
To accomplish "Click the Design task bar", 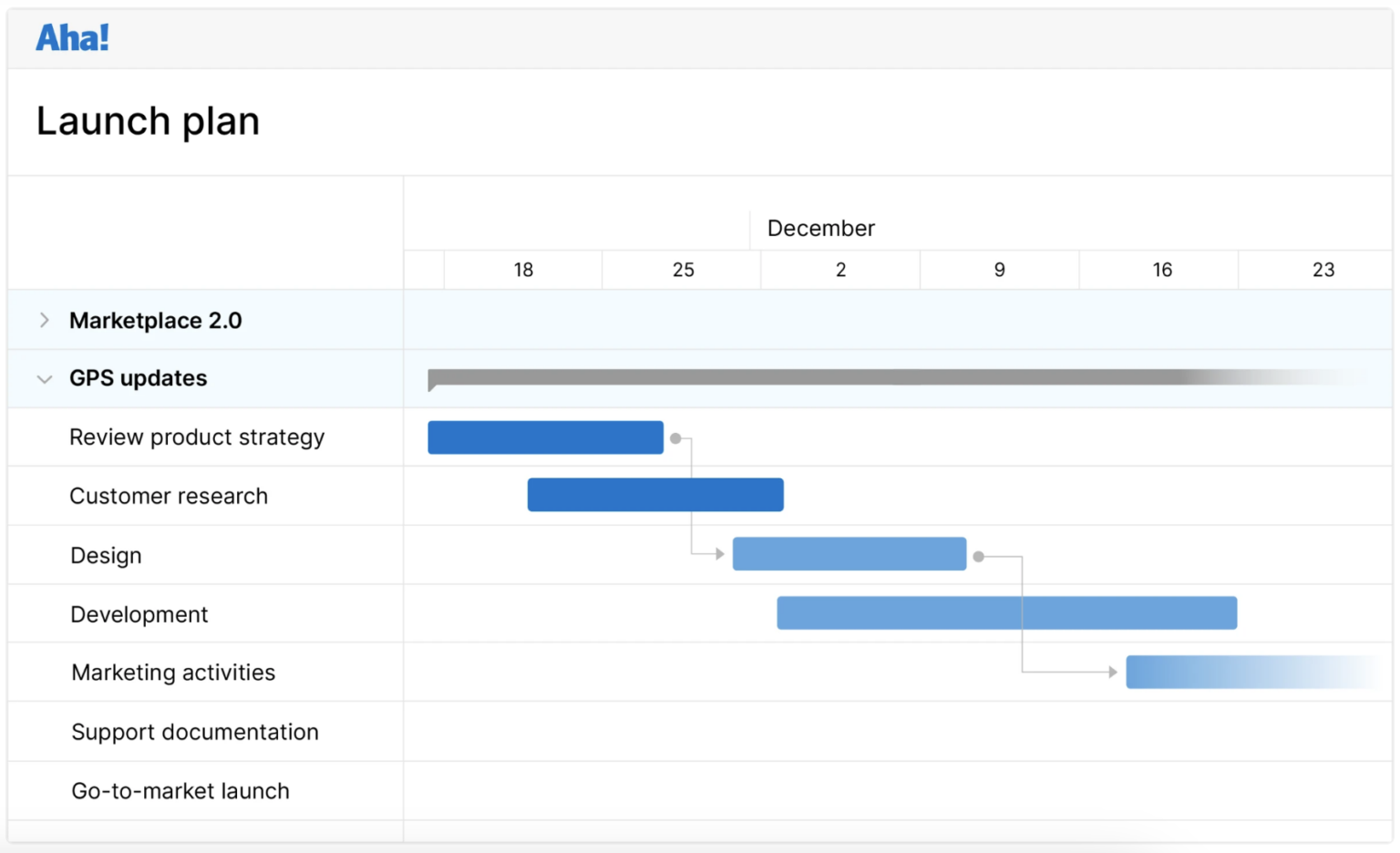I will 848,553.
